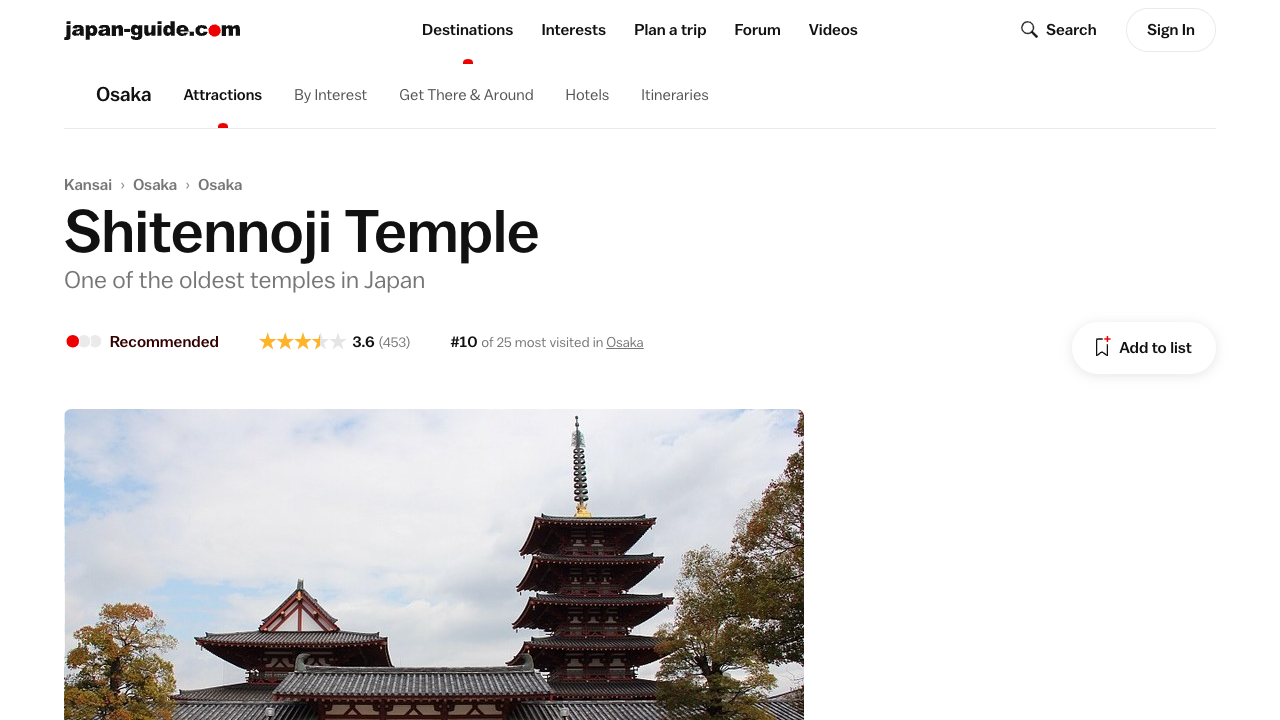The width and height of the screenshot is (1280, 720).
Task: Click the star rating icons
Action: (x=302, y=342)
